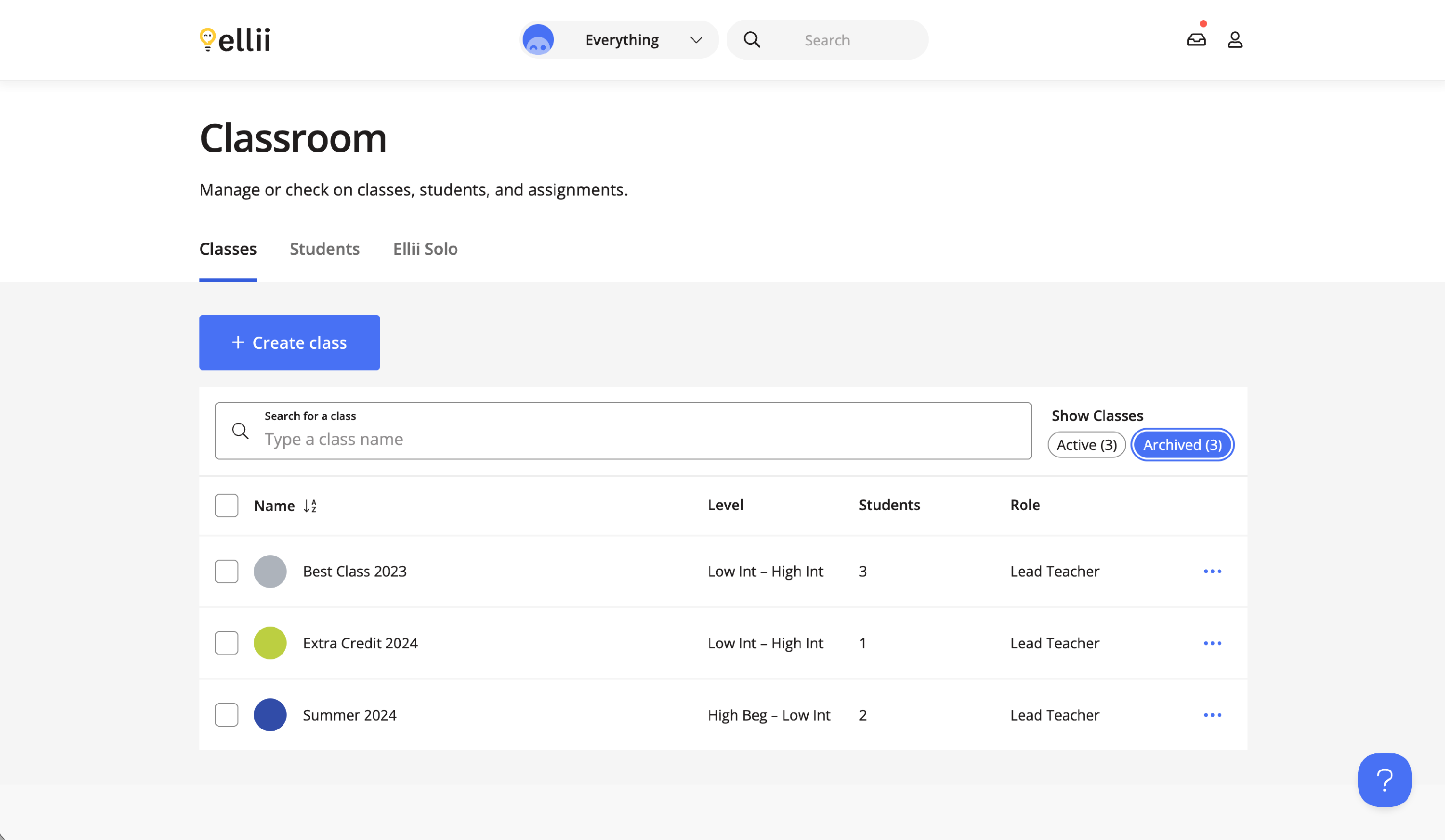Open the user account profile icon
The image size is (1445, 840).
point(1235,39)
